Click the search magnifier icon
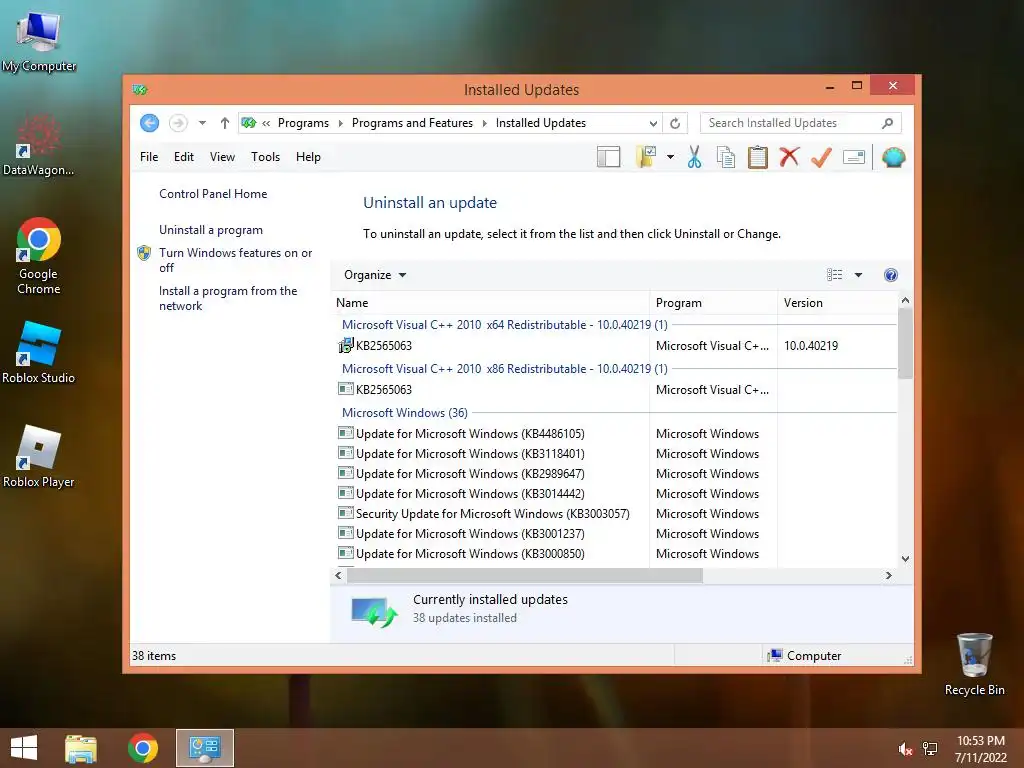Image resolution: width=1024 pixels, height=768 pixels. coord(887,123)
